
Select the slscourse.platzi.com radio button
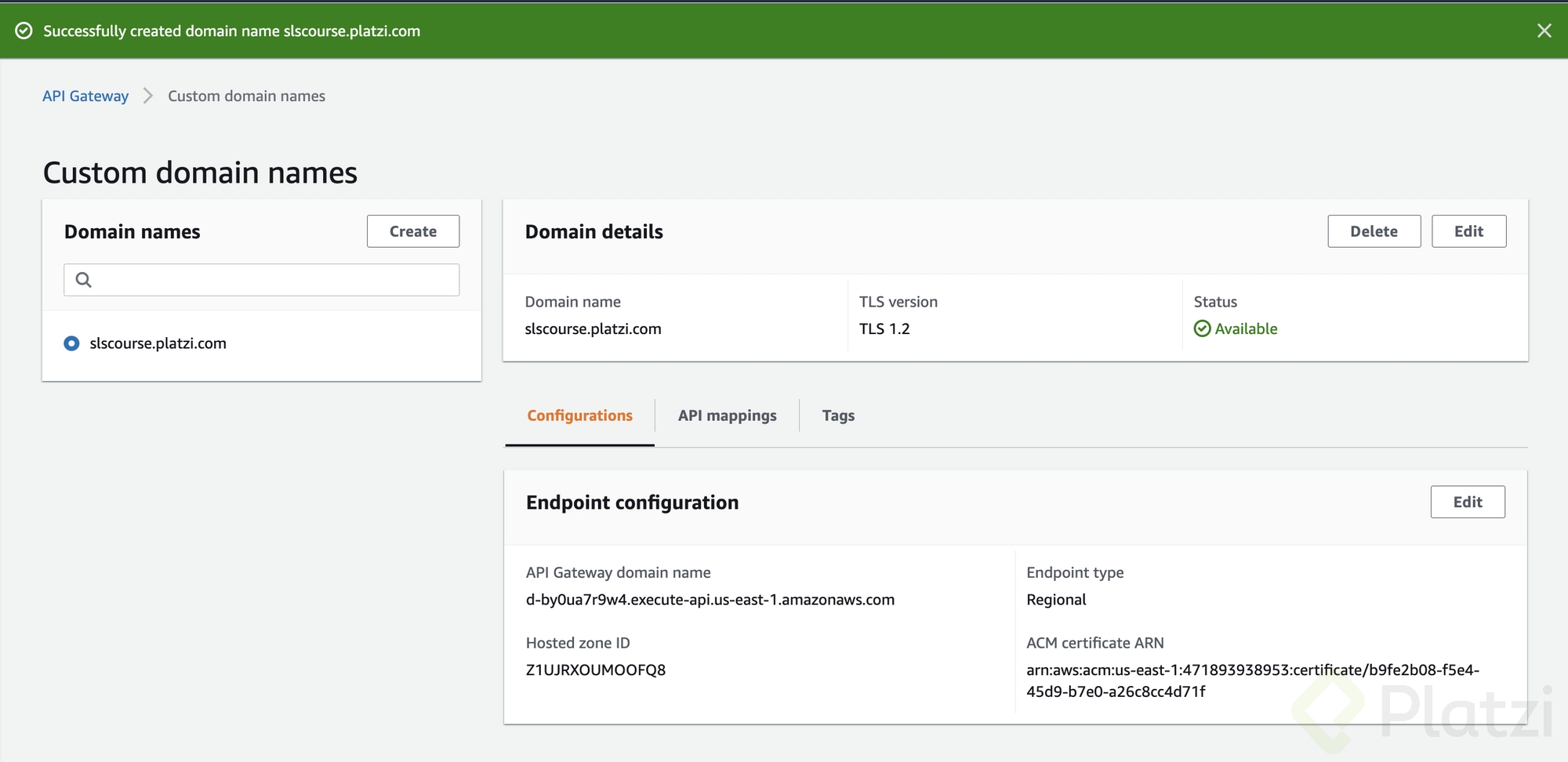click(71, 343)
